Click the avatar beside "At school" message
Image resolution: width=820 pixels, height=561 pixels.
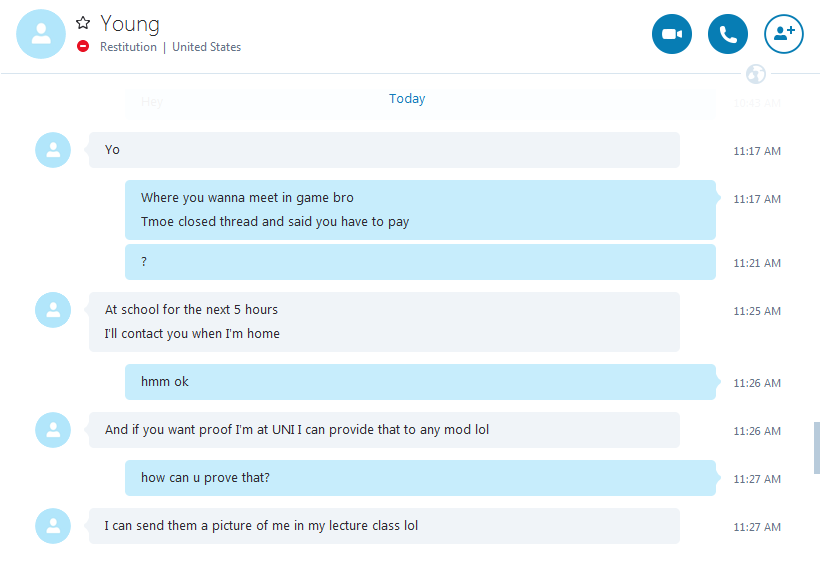tap(53, 310)
